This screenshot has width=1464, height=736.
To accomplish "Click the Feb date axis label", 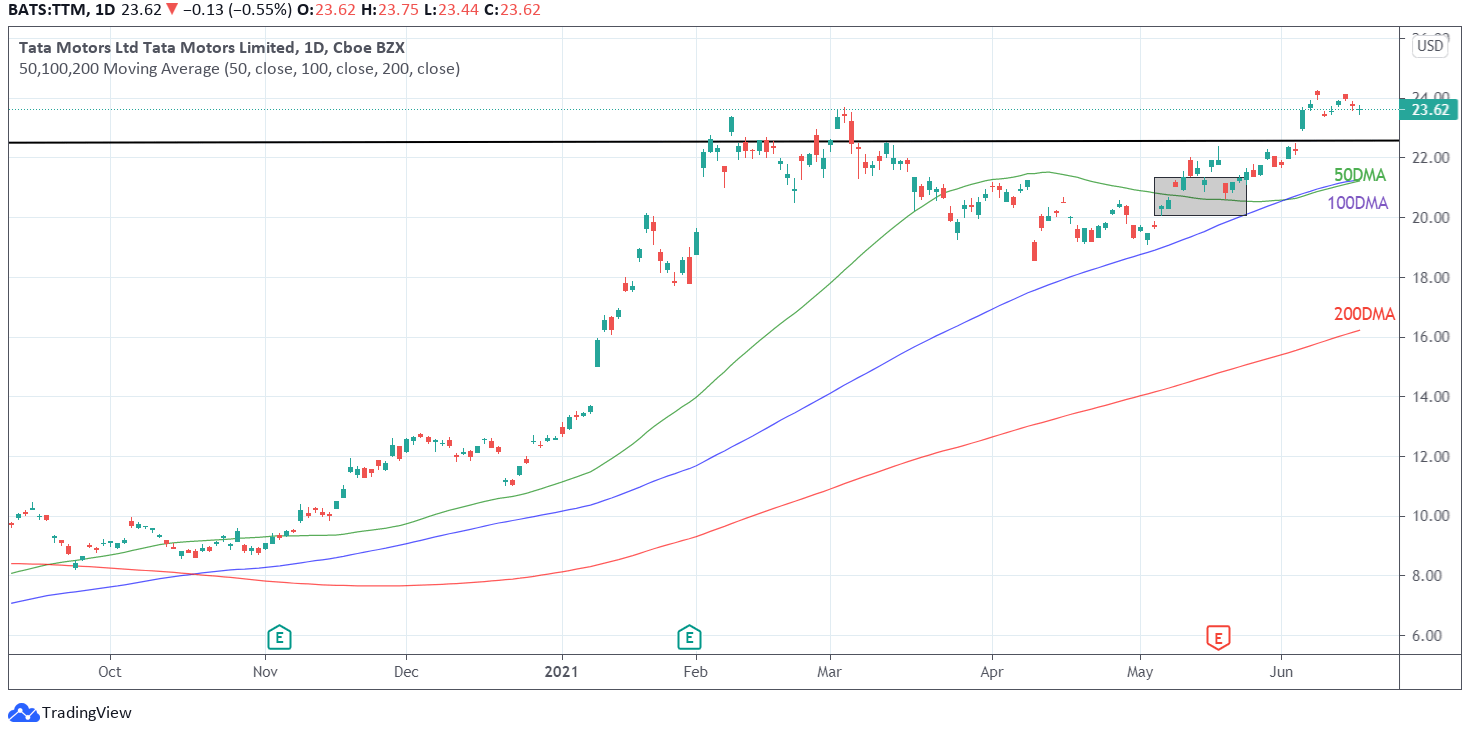I will (695, 671).
